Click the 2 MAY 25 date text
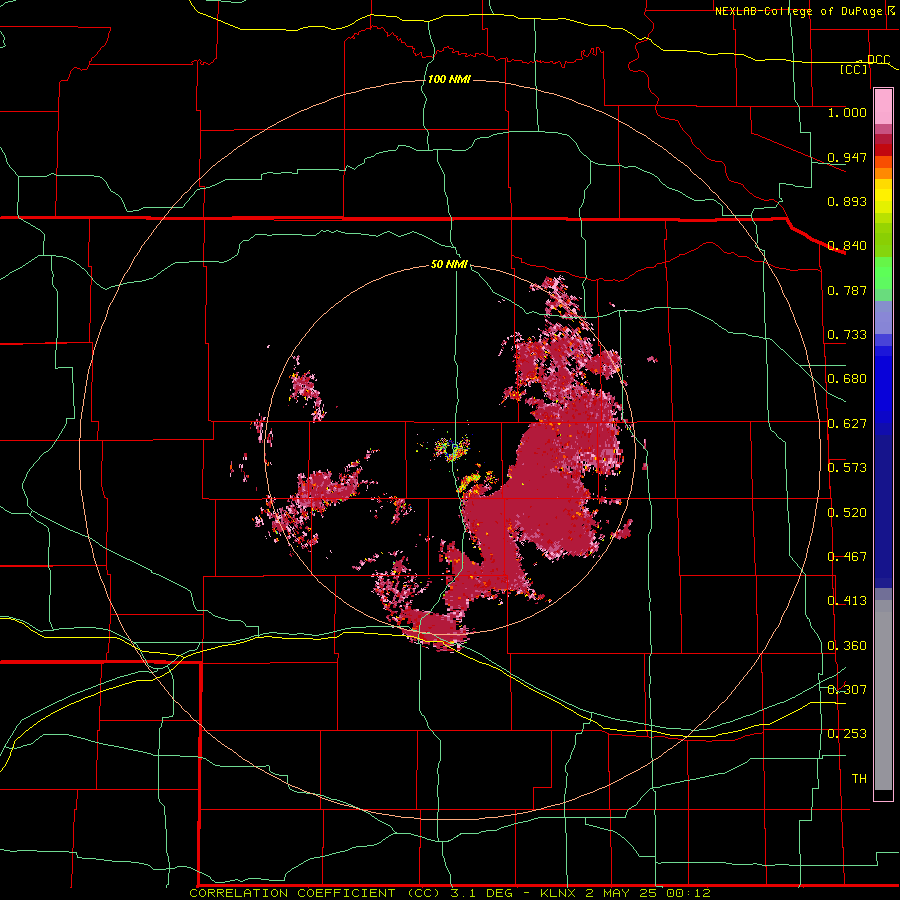This screenshot has height=900, width=900. coord(621,893)
